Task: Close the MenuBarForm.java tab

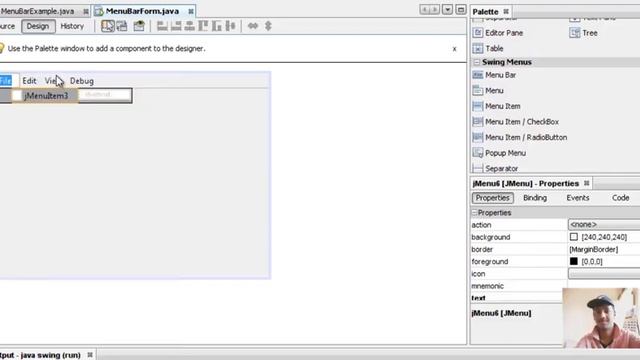Action: point(191,11)
